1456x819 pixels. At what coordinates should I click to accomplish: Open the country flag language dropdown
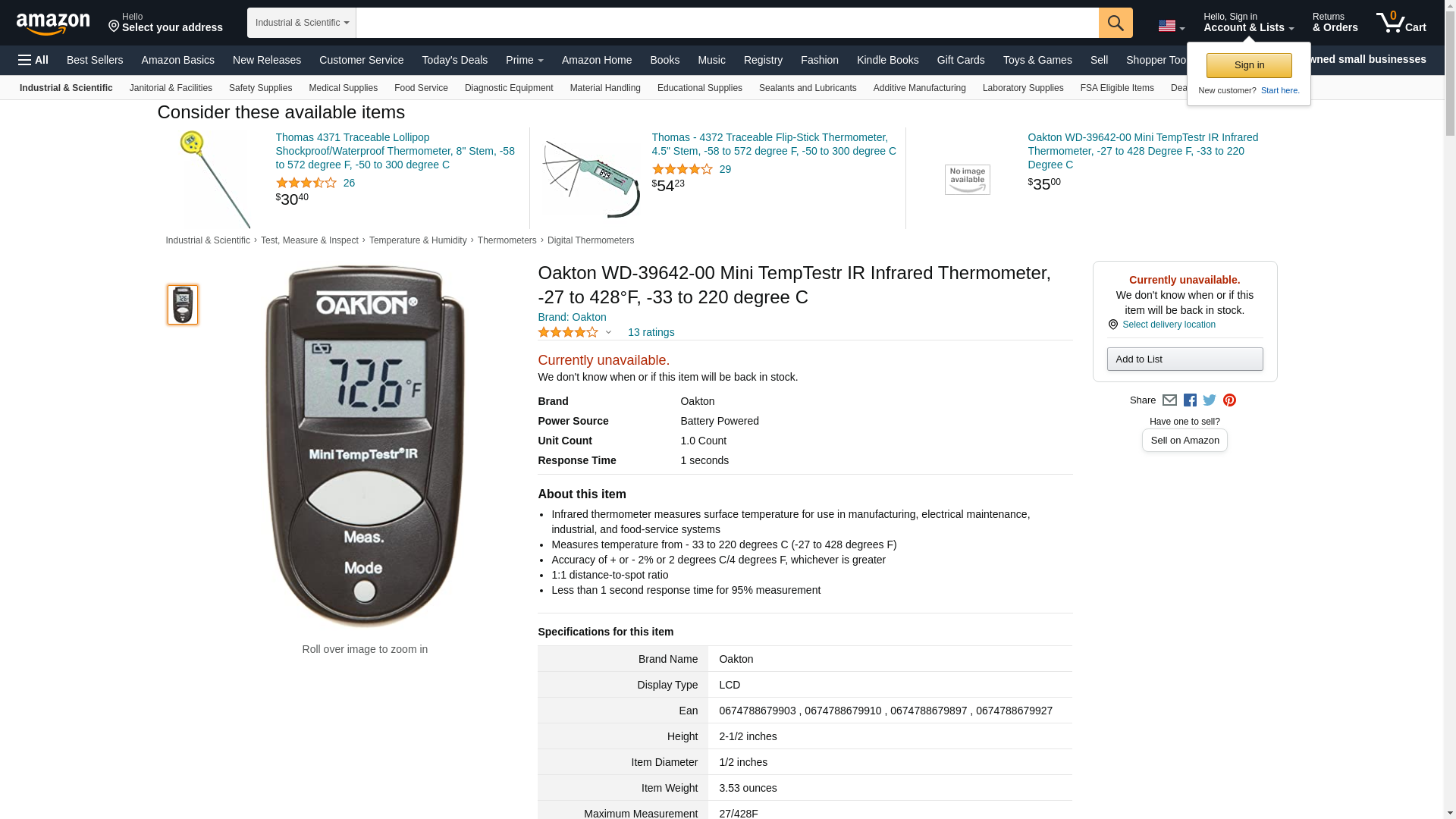point(1172,26)
